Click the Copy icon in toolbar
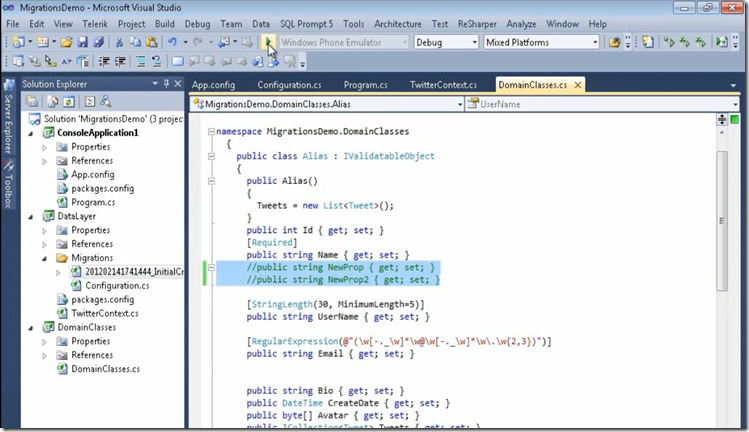 coord(136,42)
